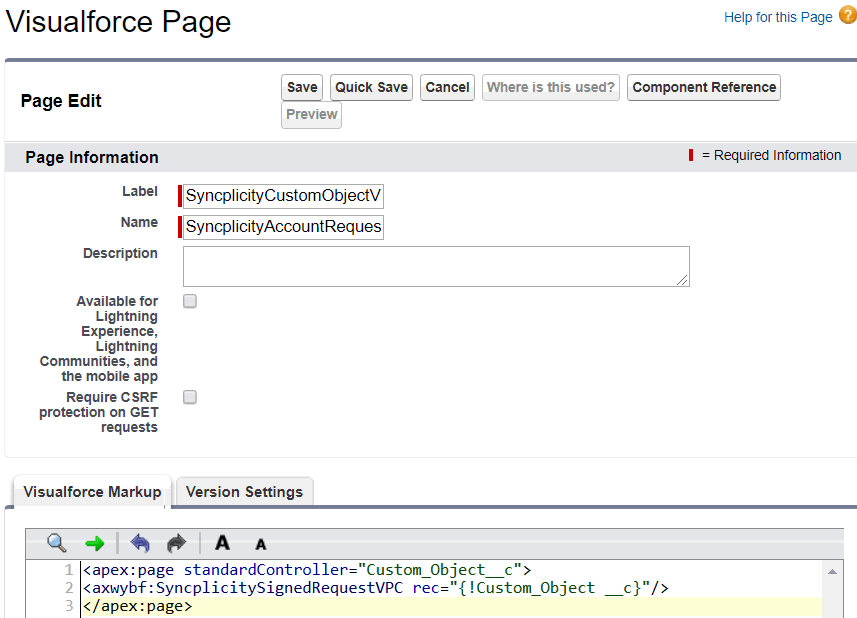Open the orange help question mark icon

[x=848, y=15]
